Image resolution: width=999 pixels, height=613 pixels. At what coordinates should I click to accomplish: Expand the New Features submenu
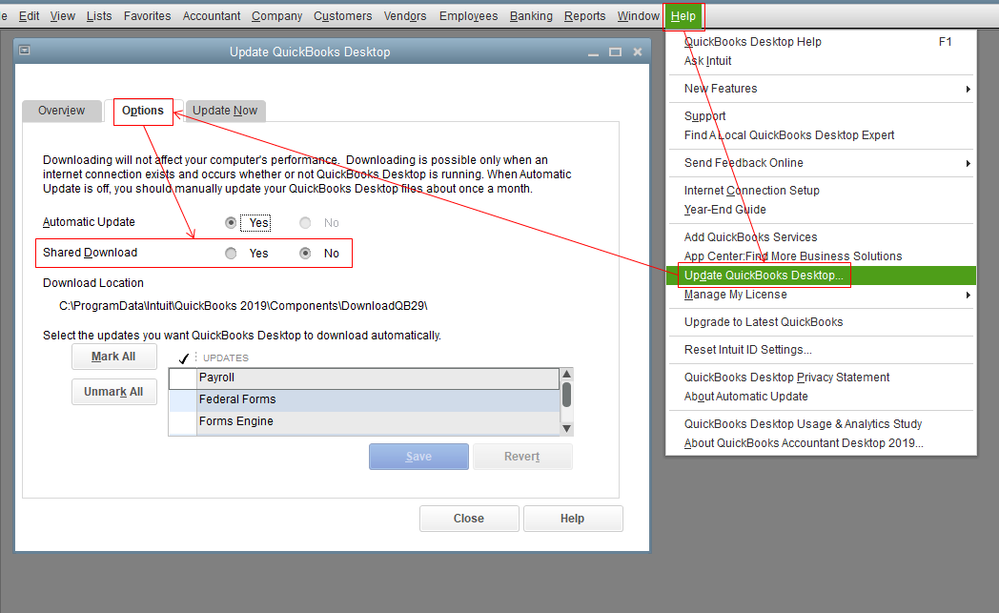(x=821, y=89)
